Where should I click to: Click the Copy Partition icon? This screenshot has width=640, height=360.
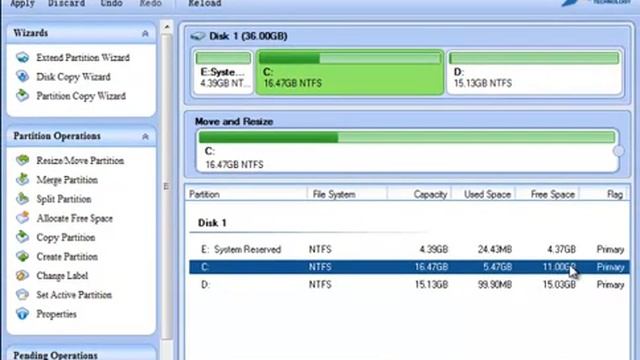click(x=22, y=237)
